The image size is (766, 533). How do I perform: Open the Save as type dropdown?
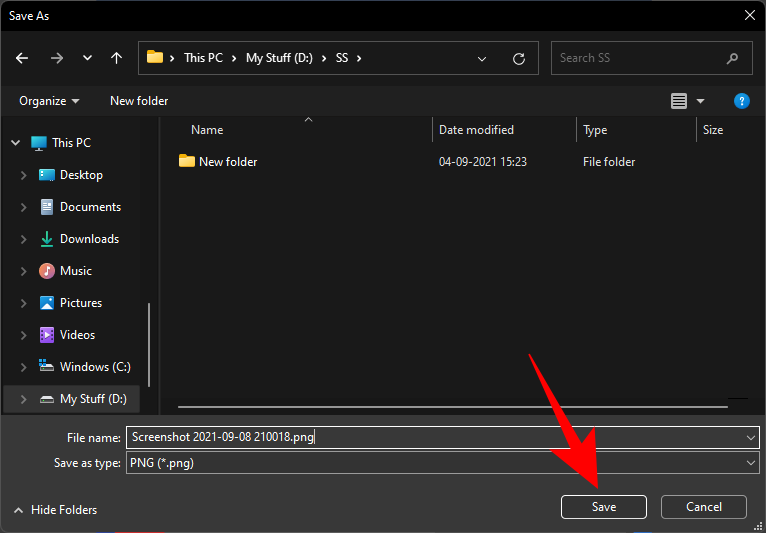(440, 463)
